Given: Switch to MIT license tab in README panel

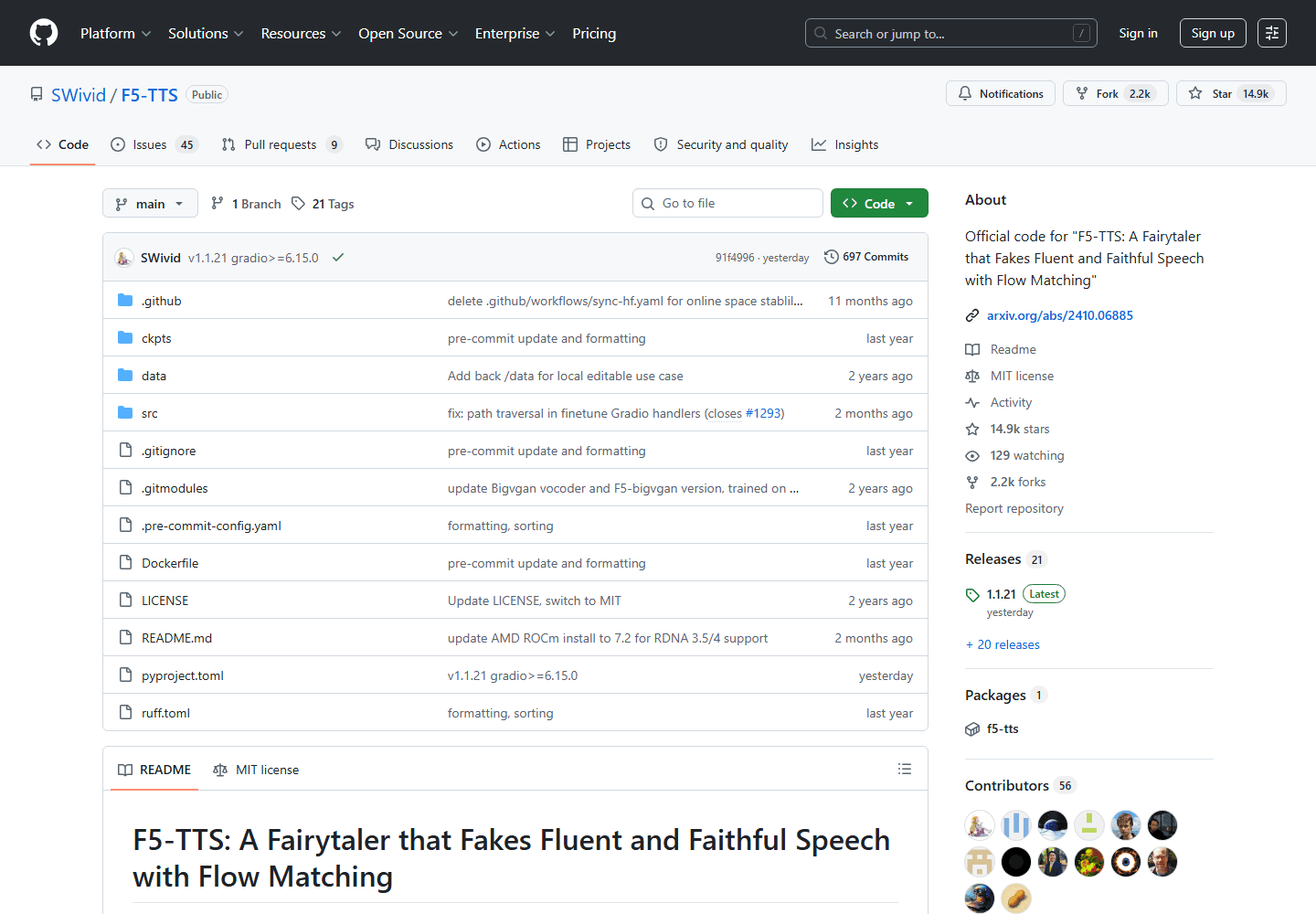Looking at the screenshot, I should 256,770.
